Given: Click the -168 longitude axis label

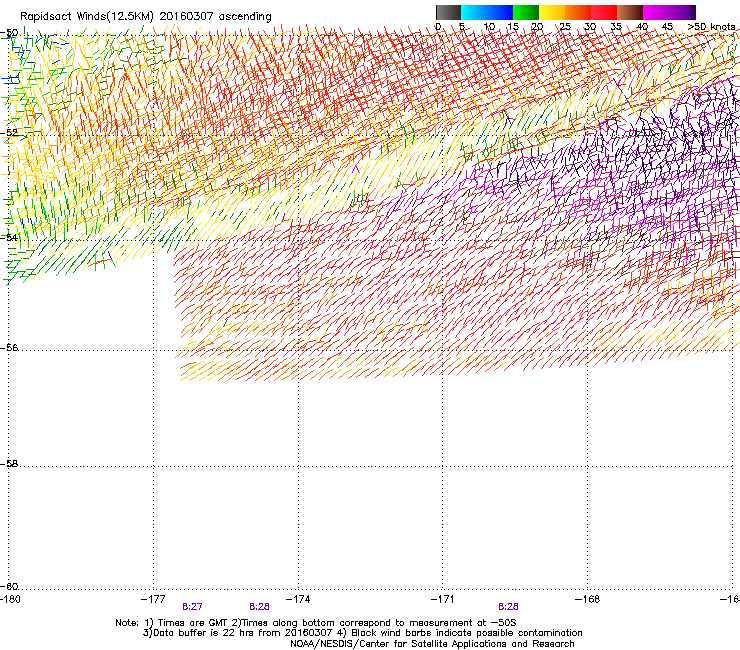Looking at the screenshot, I should tap(587, 599).
